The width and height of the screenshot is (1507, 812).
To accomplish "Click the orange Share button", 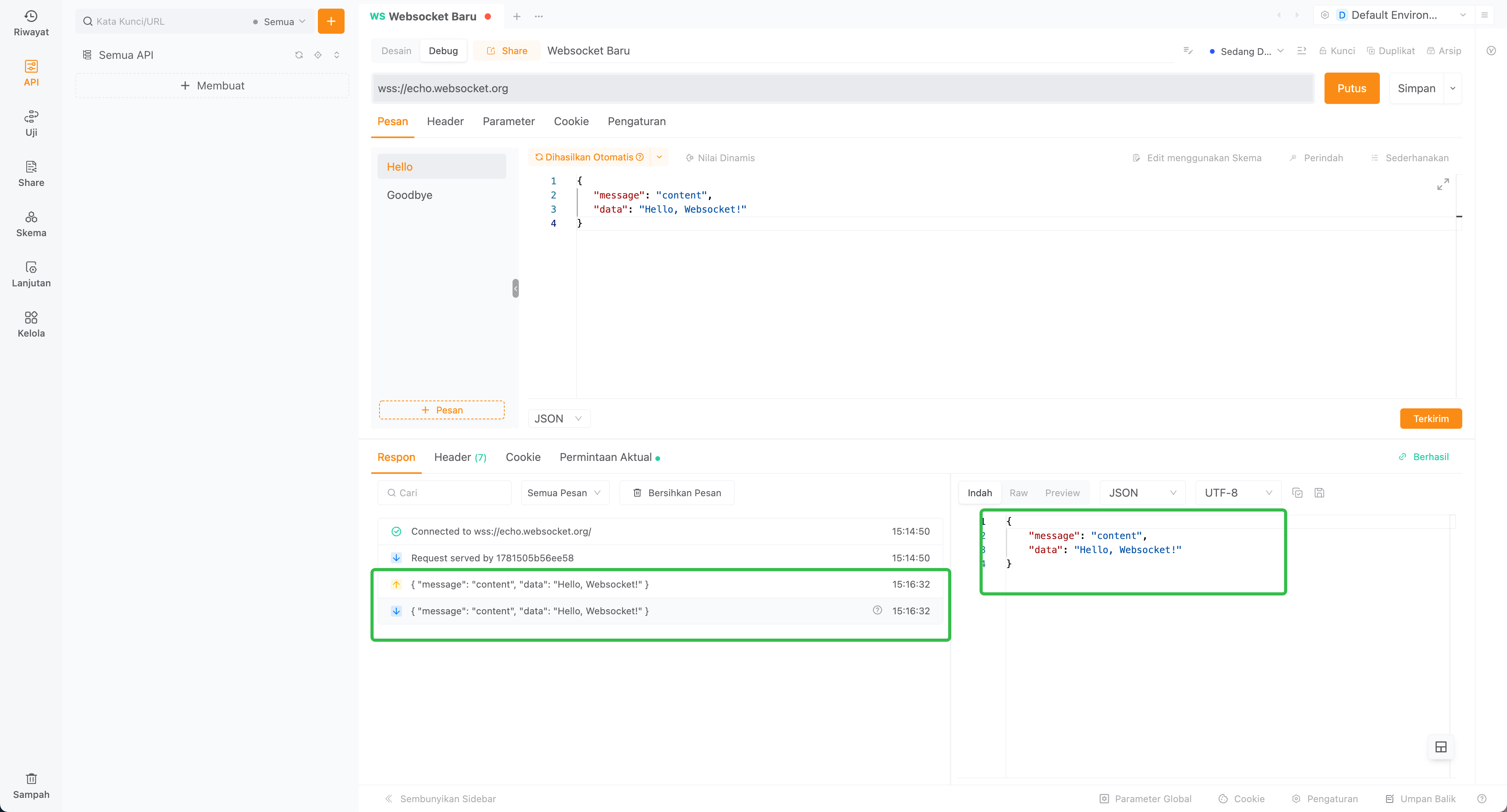I will (507, 51).
